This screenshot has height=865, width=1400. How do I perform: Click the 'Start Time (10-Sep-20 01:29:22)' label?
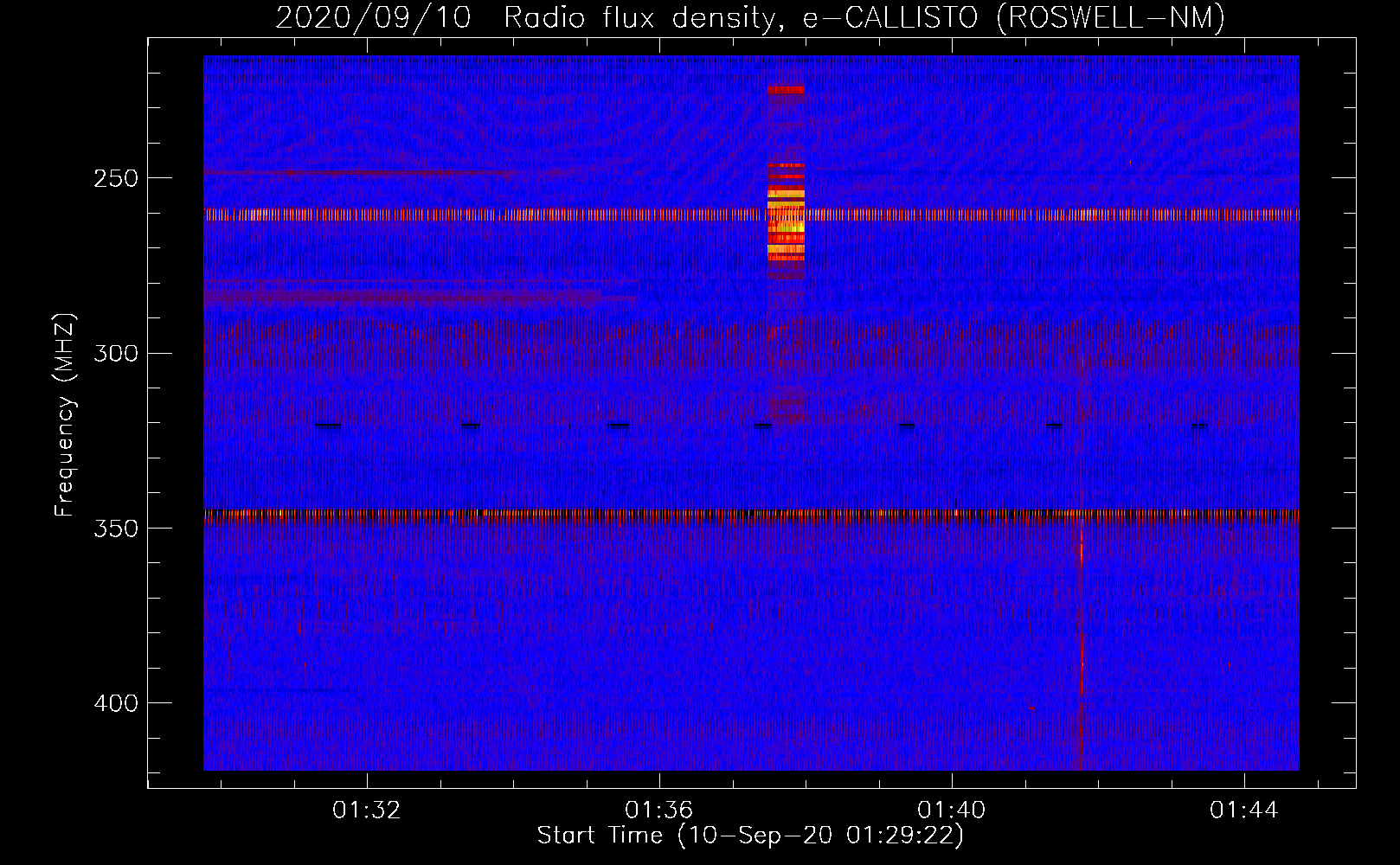[x=750, y=836]
